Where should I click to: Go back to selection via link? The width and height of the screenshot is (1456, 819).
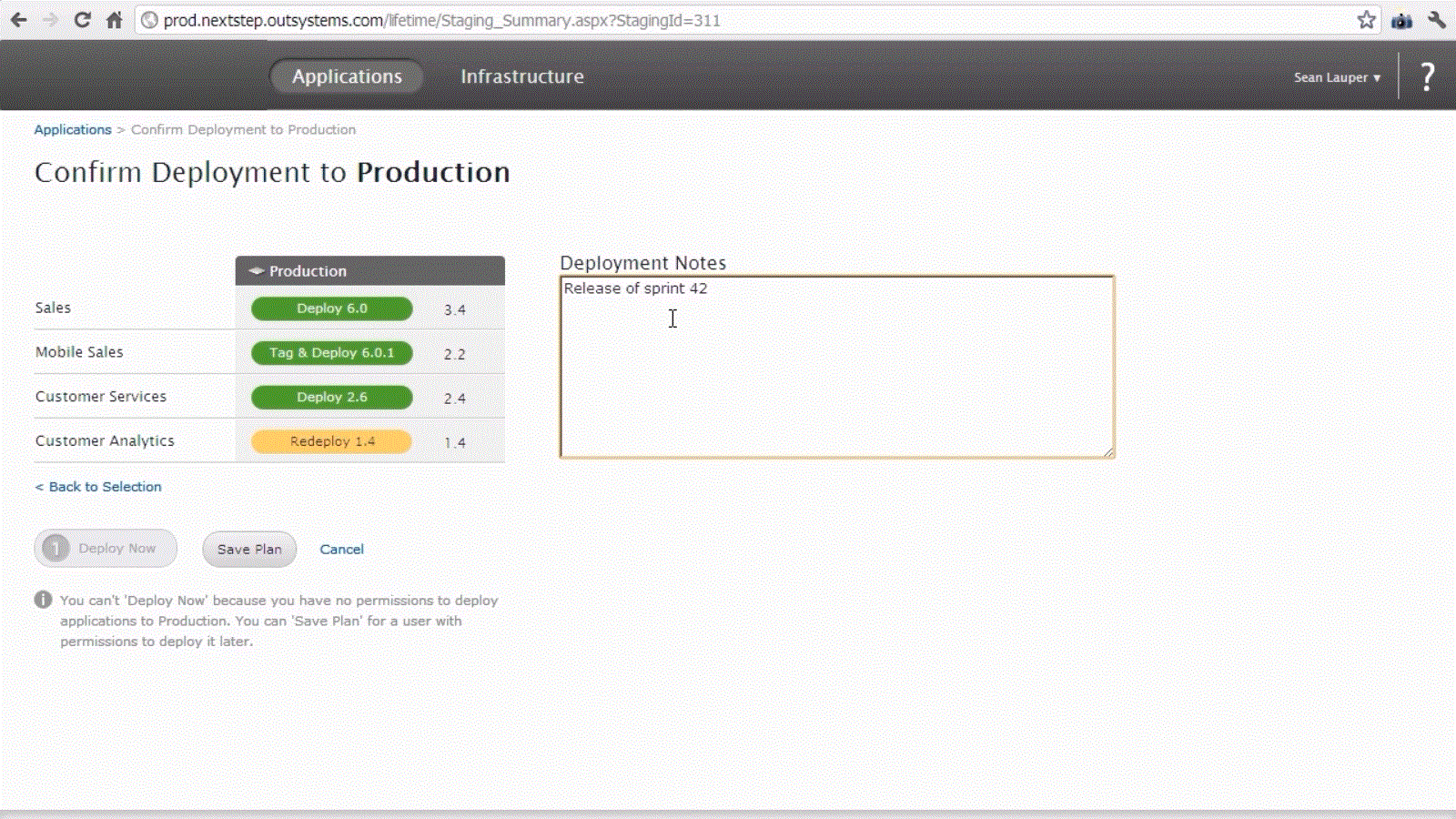[98, 487]
